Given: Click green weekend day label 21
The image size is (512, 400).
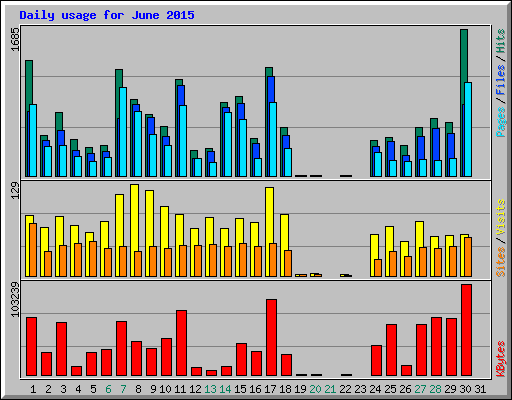Looking at the screenshot, I should (x=330, y=389).
